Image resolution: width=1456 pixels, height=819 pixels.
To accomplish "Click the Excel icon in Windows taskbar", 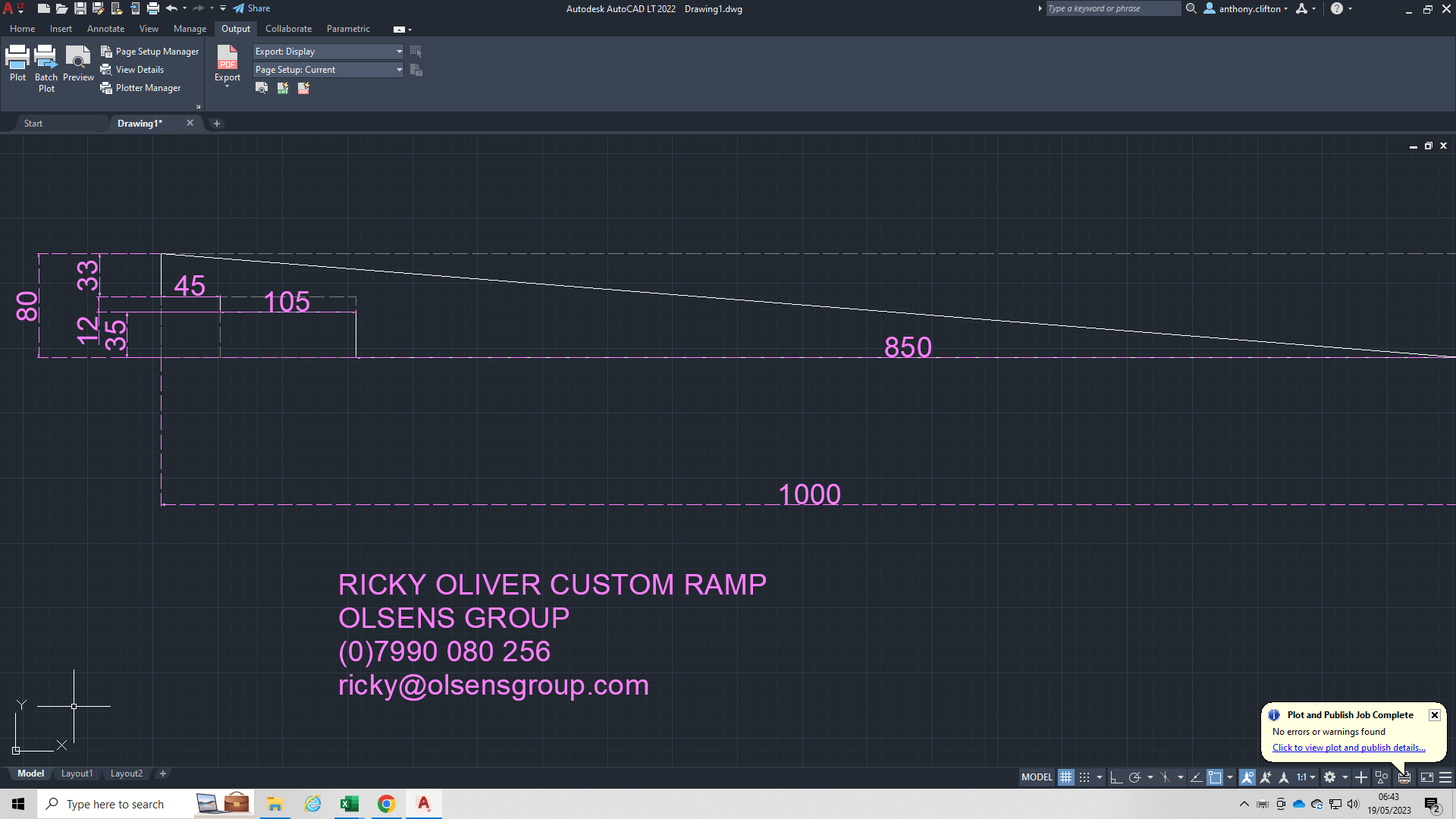I will point(350,804).
